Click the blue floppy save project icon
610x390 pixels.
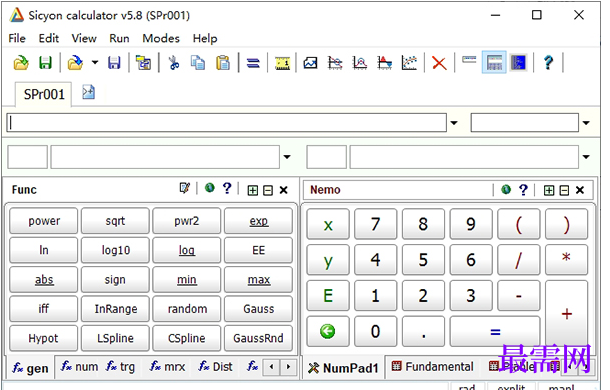click(114, 63)
